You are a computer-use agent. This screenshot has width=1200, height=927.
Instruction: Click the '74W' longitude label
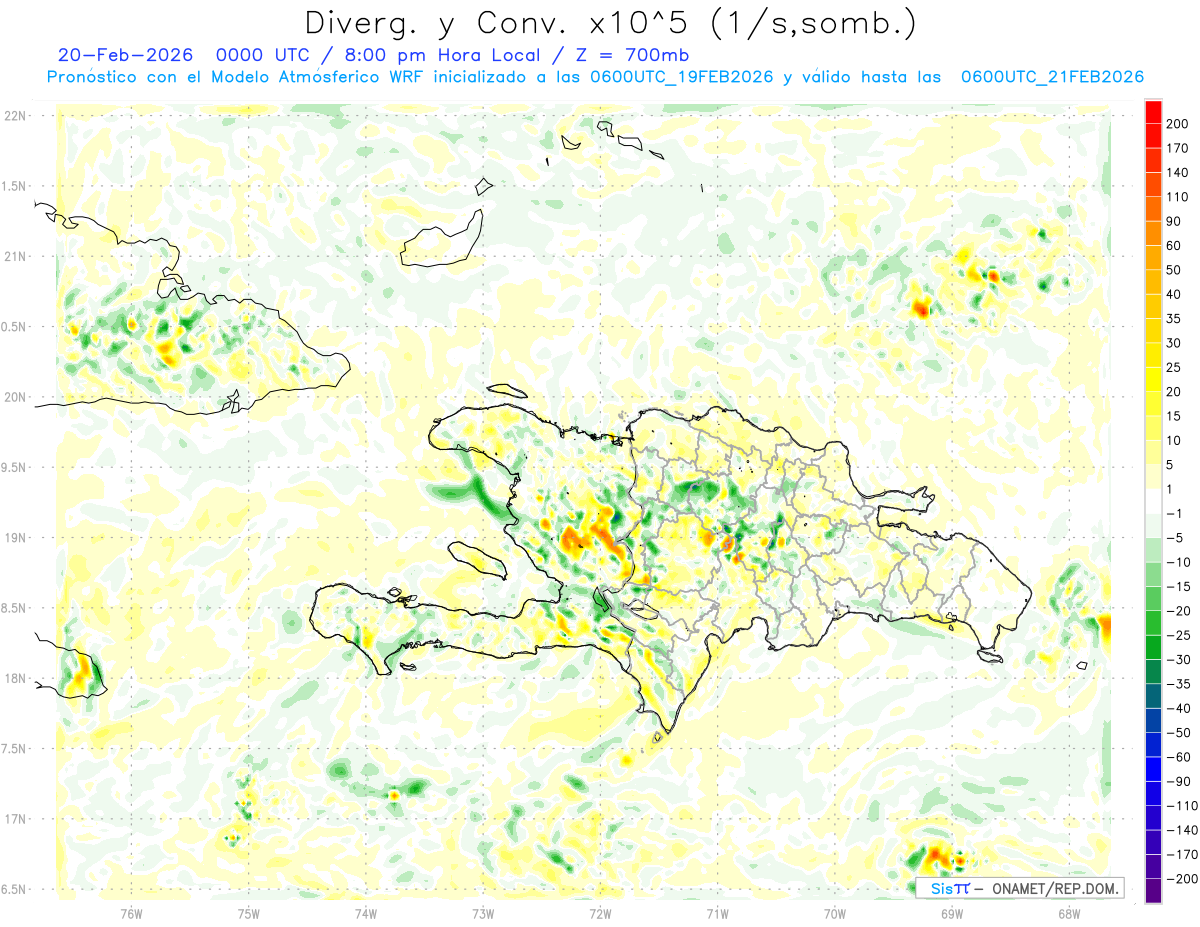click(366, 914)
